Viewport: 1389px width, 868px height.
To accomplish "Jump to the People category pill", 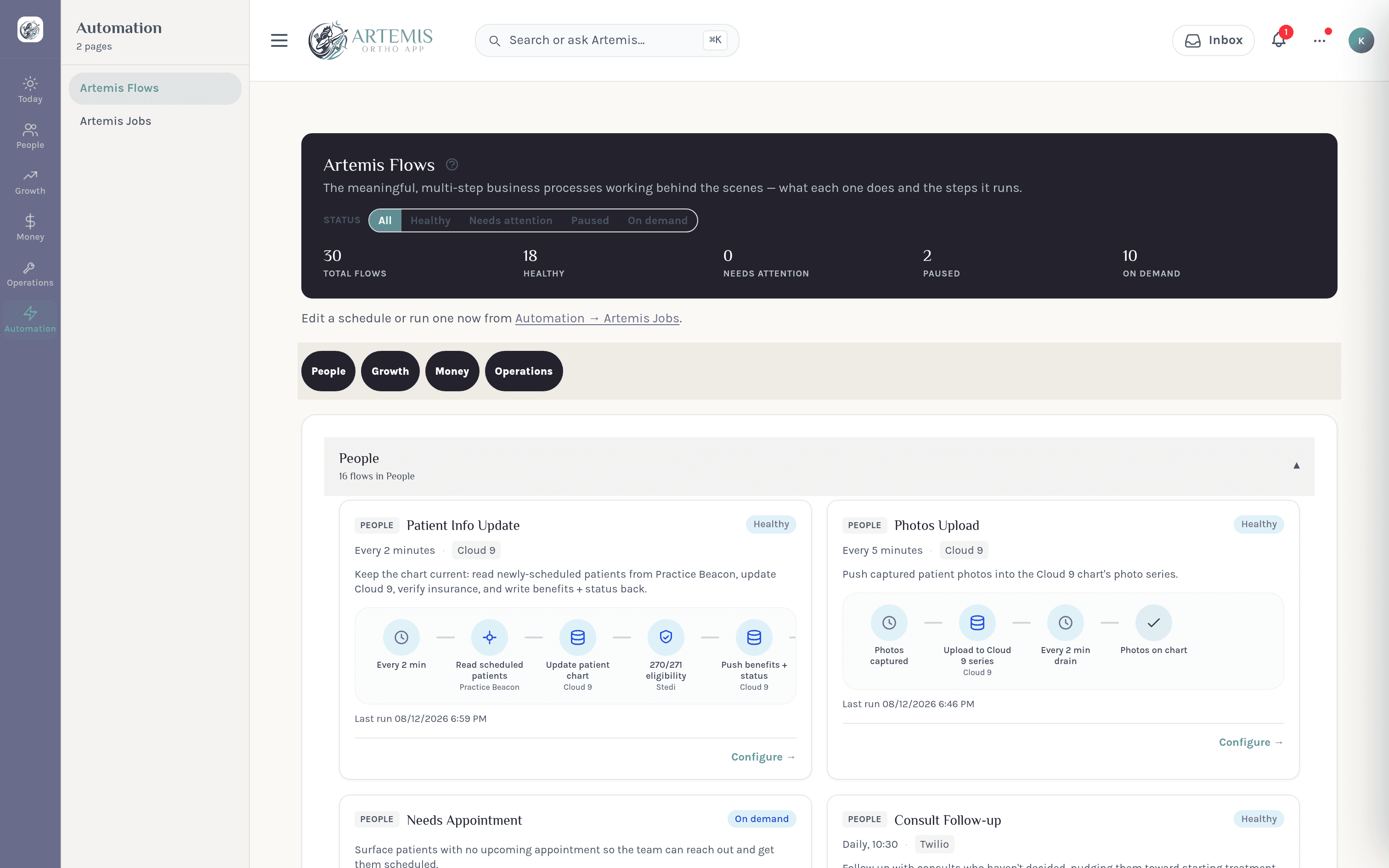I will [328, 372].
